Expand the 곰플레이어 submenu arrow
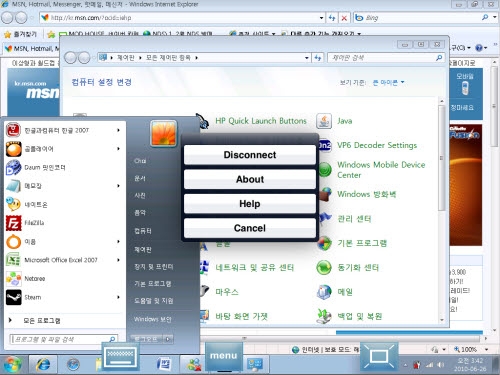Image resolution: width=500 pixels, height=375 pixels. [x=118, y=149]
